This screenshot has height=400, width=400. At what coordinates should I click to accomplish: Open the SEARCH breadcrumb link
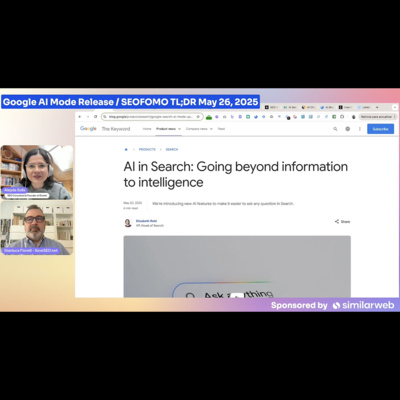coord(172,149)
